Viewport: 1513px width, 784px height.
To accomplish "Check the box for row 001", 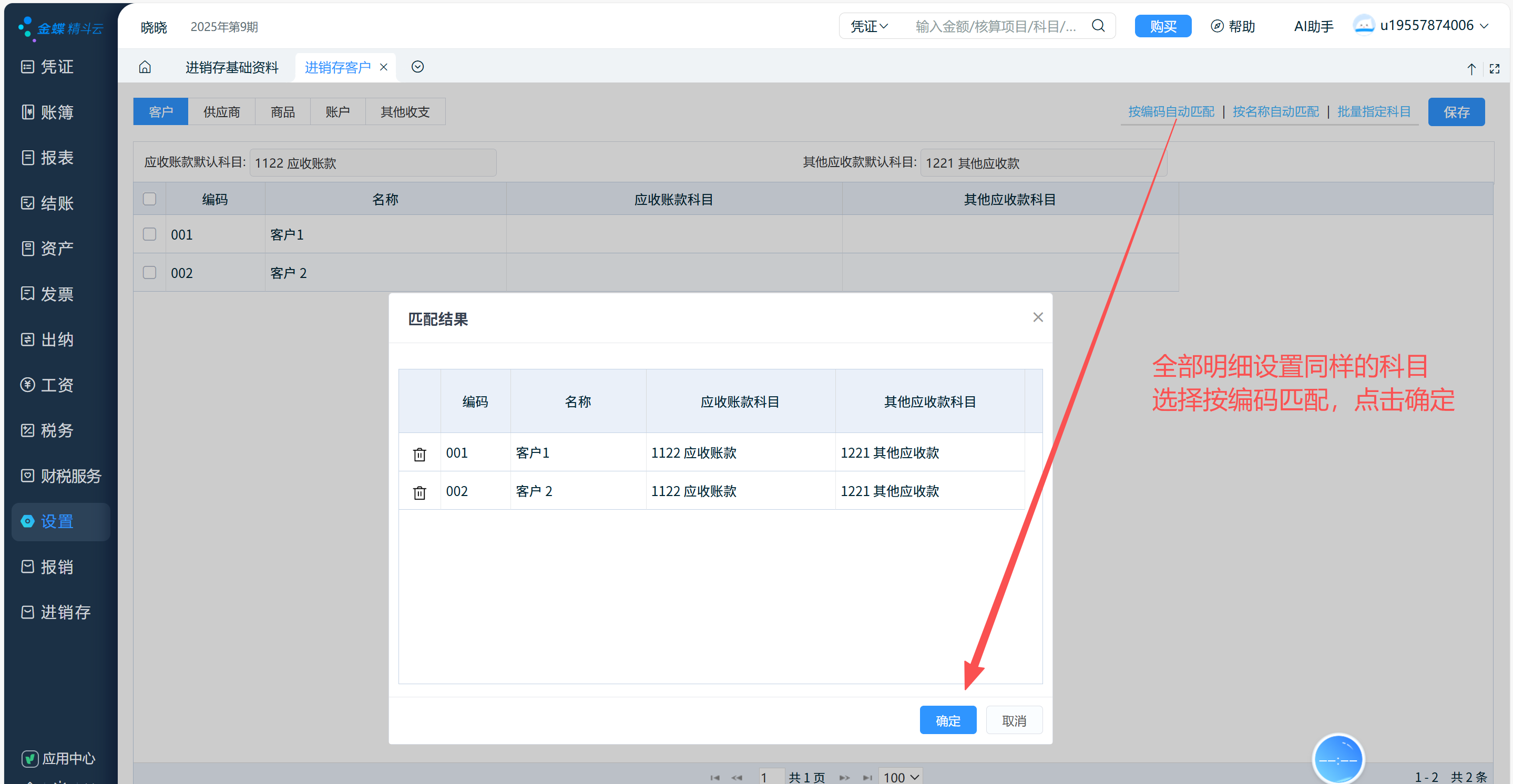I will click(x=150, y=234).
